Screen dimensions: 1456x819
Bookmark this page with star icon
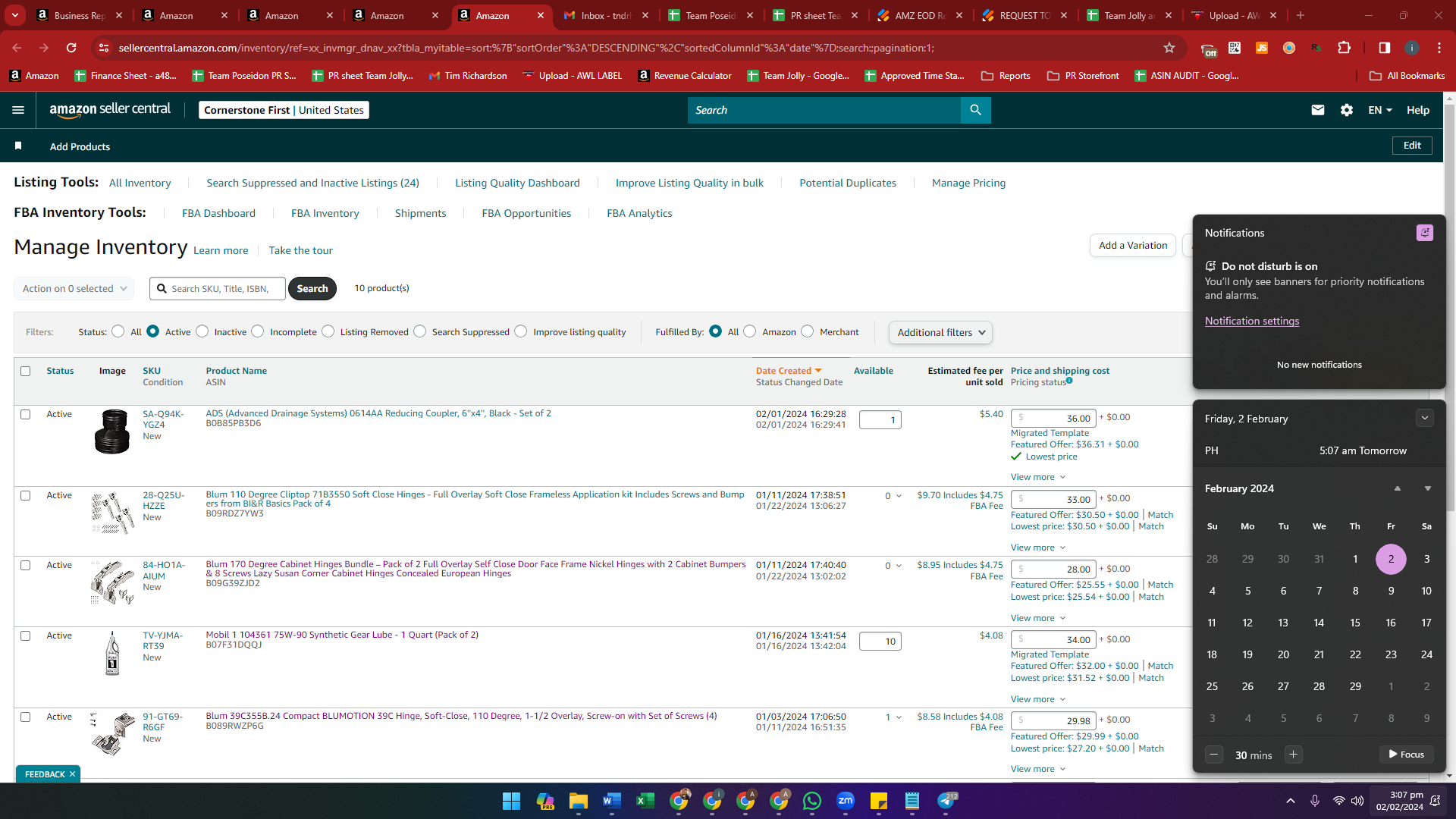[x=1169, y=48]
